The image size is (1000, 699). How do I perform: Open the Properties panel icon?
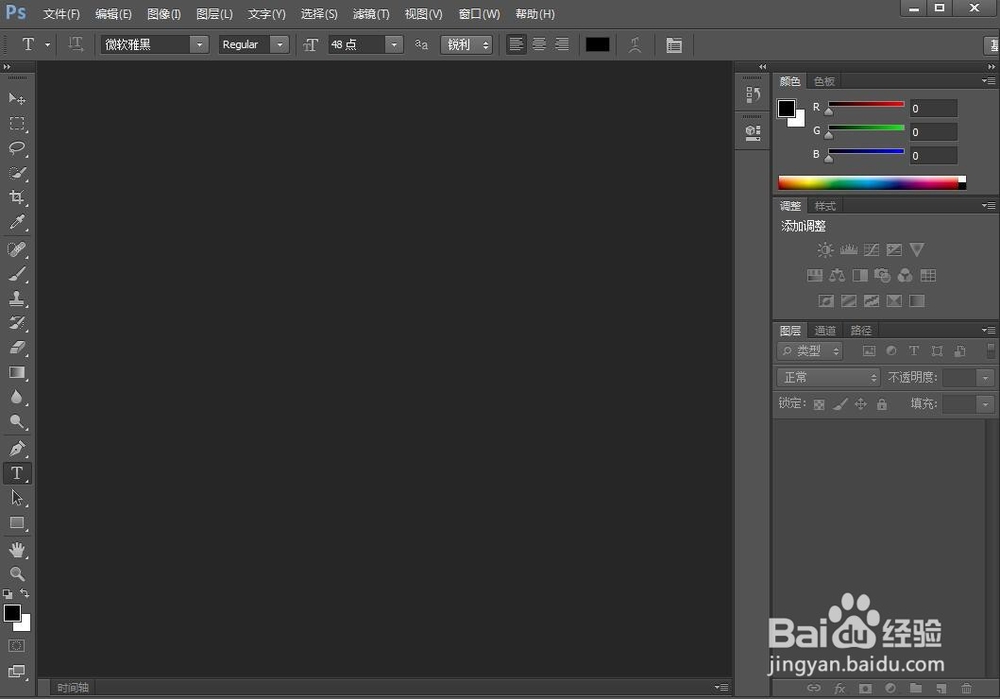753,133
